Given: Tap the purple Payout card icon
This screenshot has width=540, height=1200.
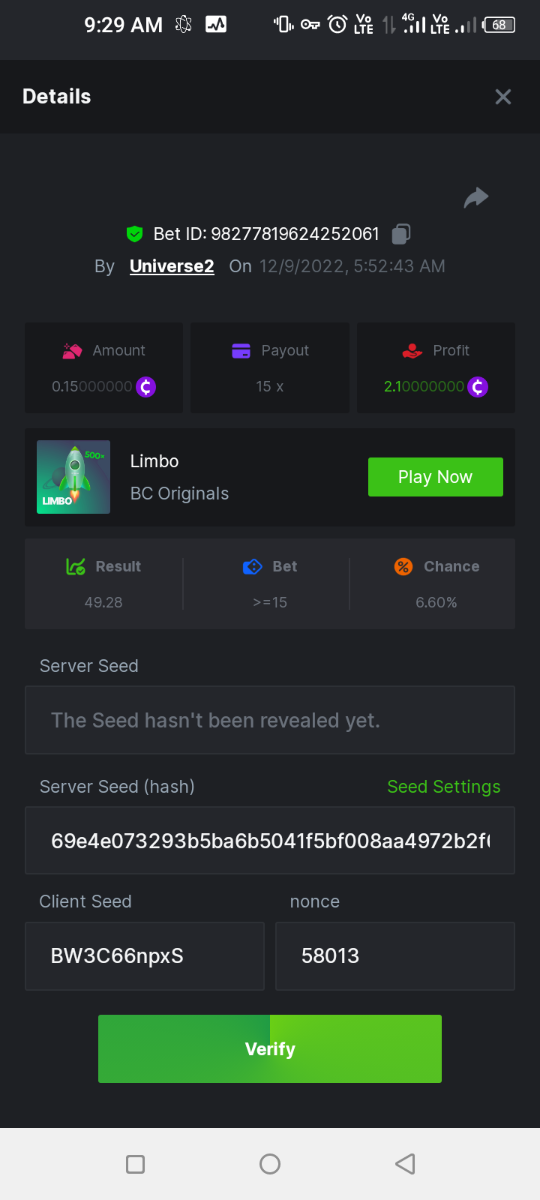Looking at the screenshot, I should 241,350.
